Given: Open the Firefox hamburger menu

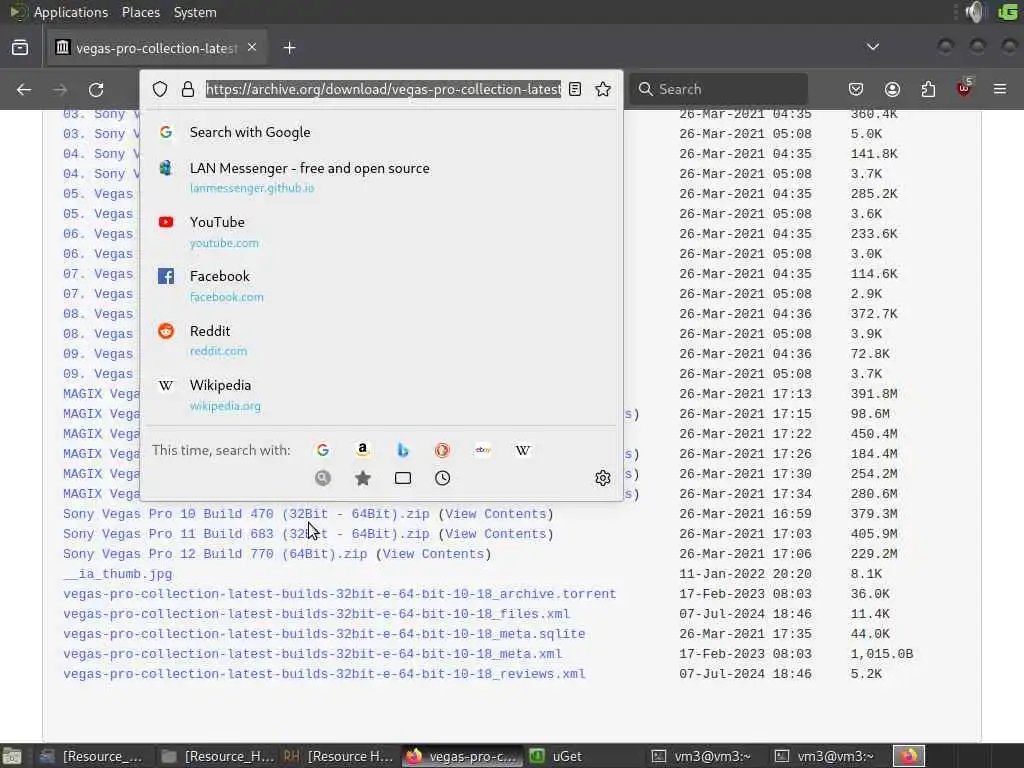Looking at the screenshot, I should coord(1000,89).
